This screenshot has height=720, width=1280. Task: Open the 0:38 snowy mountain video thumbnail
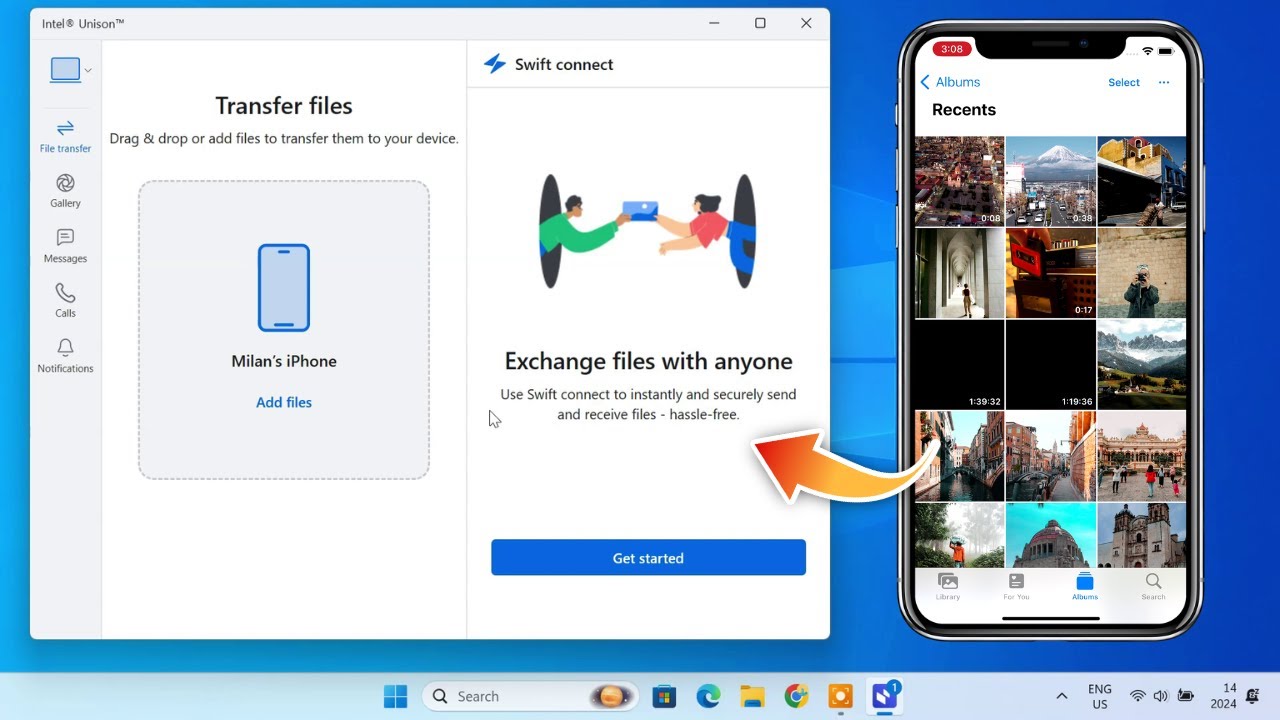coord(1051,181)
